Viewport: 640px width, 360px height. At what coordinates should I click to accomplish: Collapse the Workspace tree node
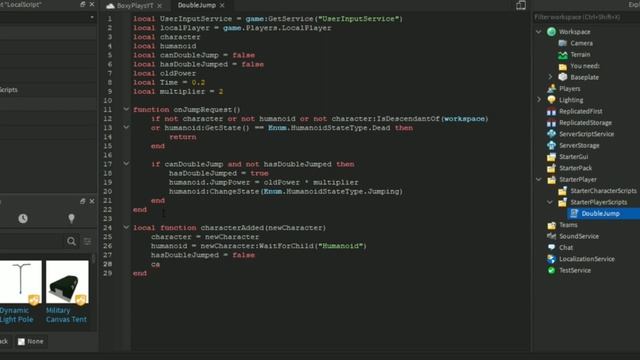539,31
